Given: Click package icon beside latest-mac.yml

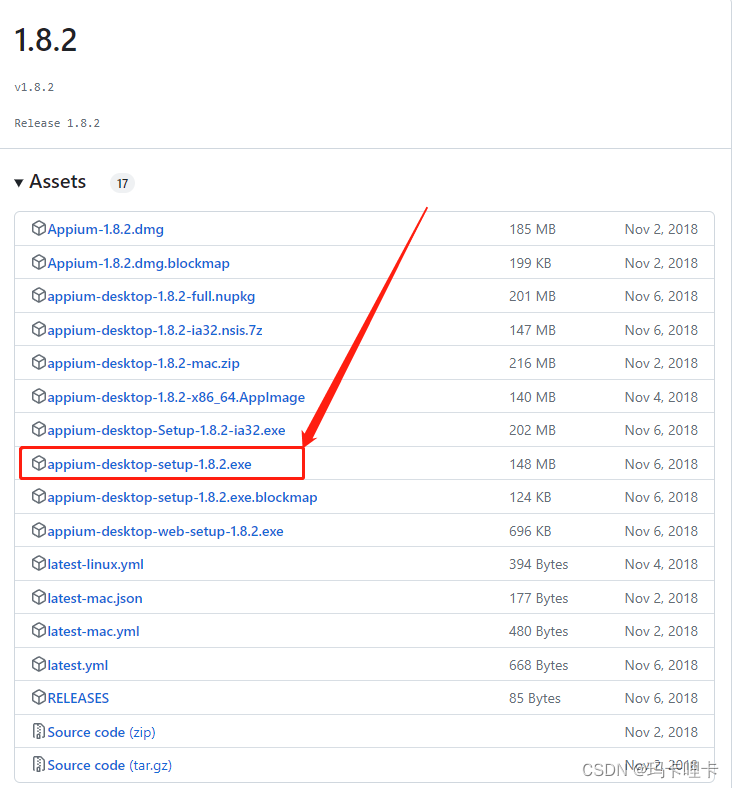Looking at the screenshot, I should (x=39, y=630).
